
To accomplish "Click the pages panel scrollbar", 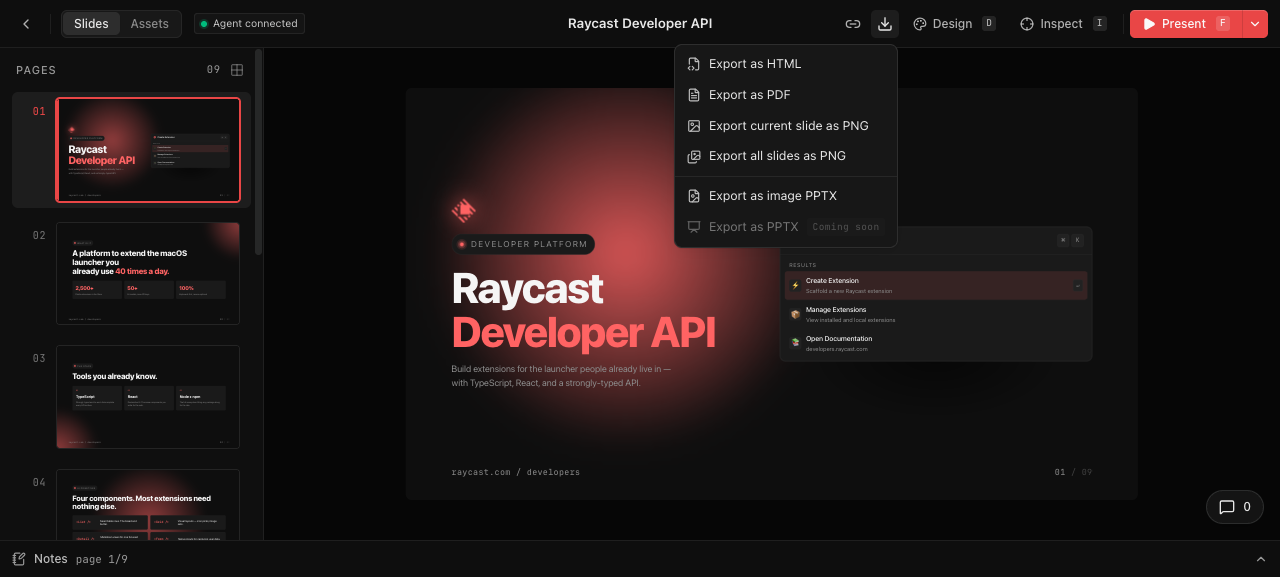I will point(258,150).
